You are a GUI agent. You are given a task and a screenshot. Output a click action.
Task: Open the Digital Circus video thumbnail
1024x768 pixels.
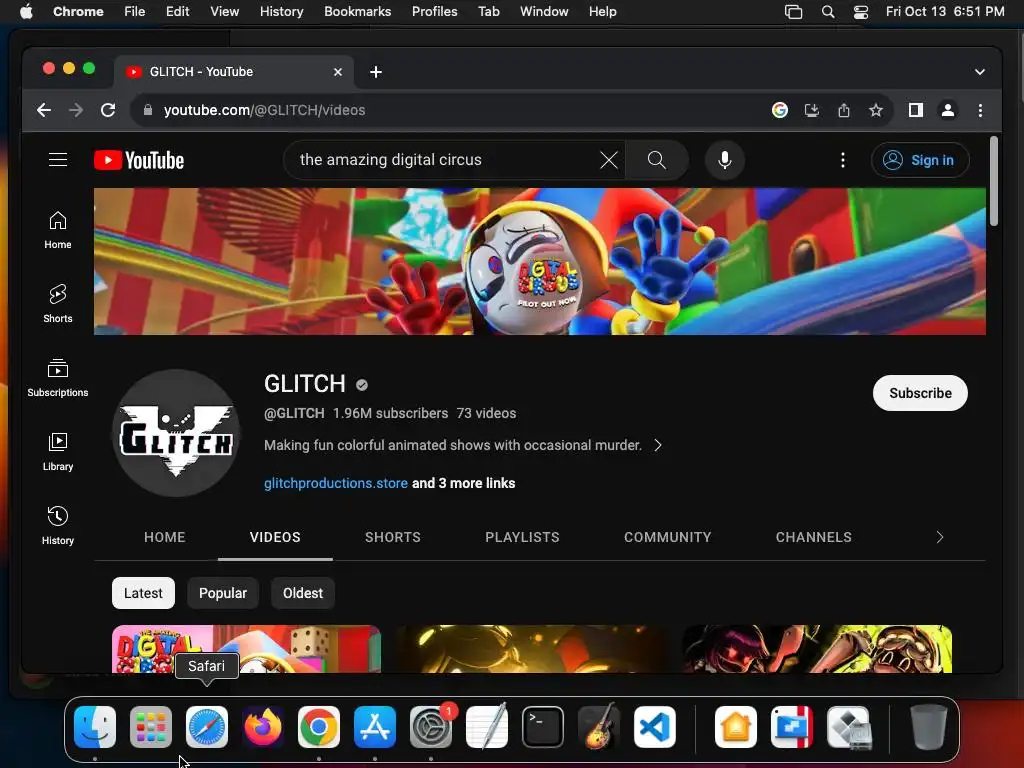pyautogui.click(x=246, y=649)
